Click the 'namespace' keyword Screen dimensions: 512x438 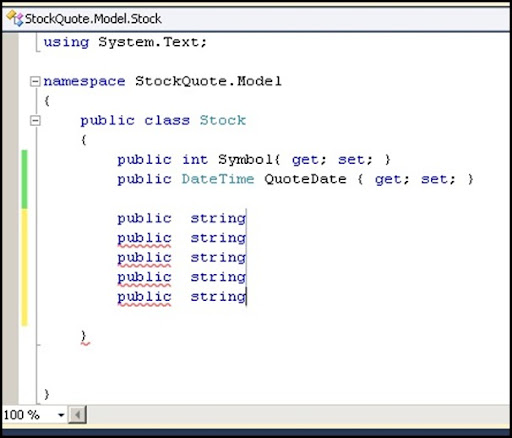coord(84,82)
